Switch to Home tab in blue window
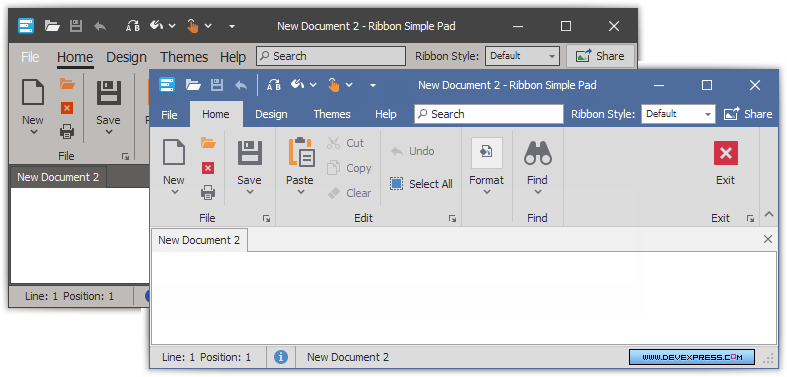 point(216,114)
